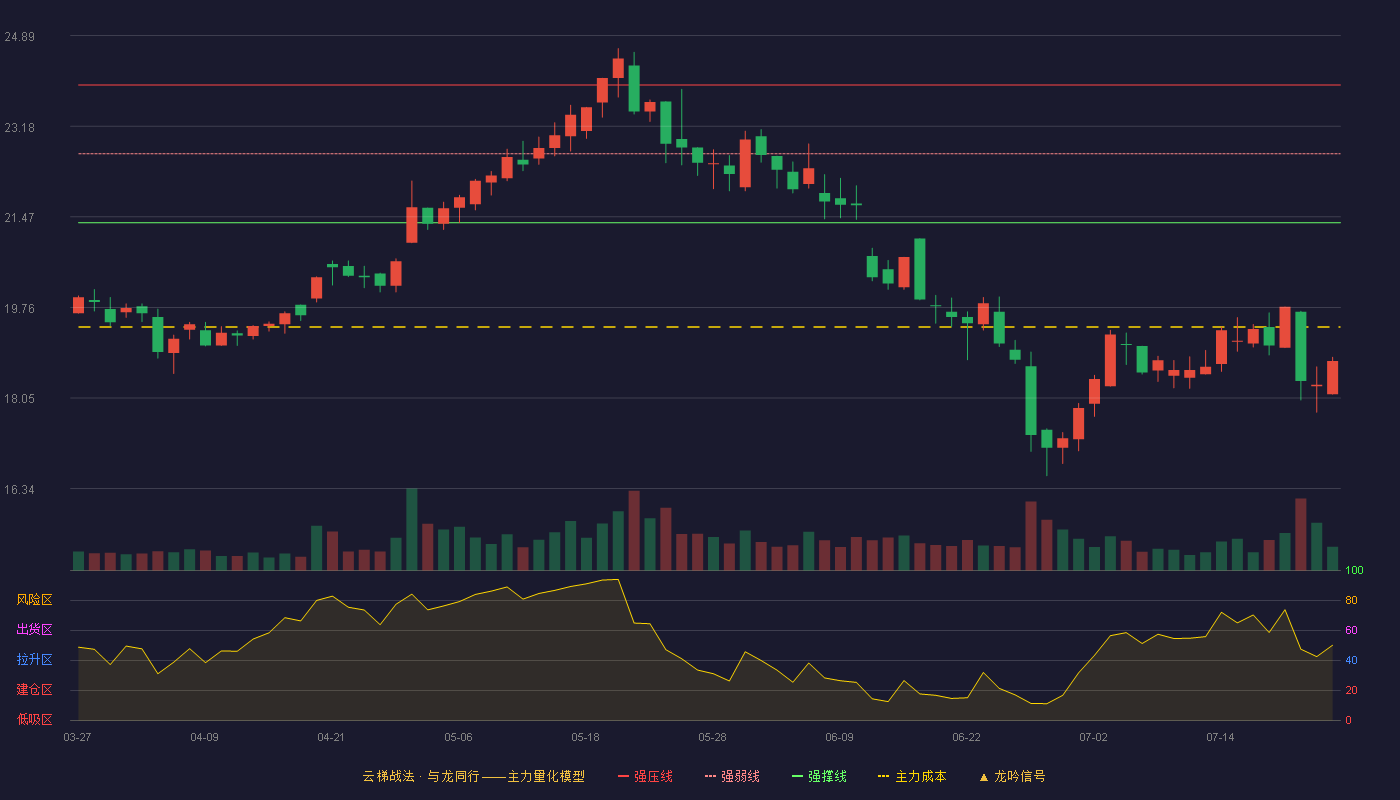Click the 05-18 date axis label

(585, 737)
